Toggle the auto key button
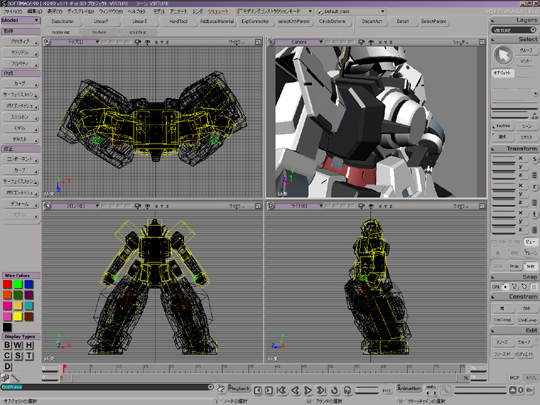 pyautogui.click(x=431, y=387)
